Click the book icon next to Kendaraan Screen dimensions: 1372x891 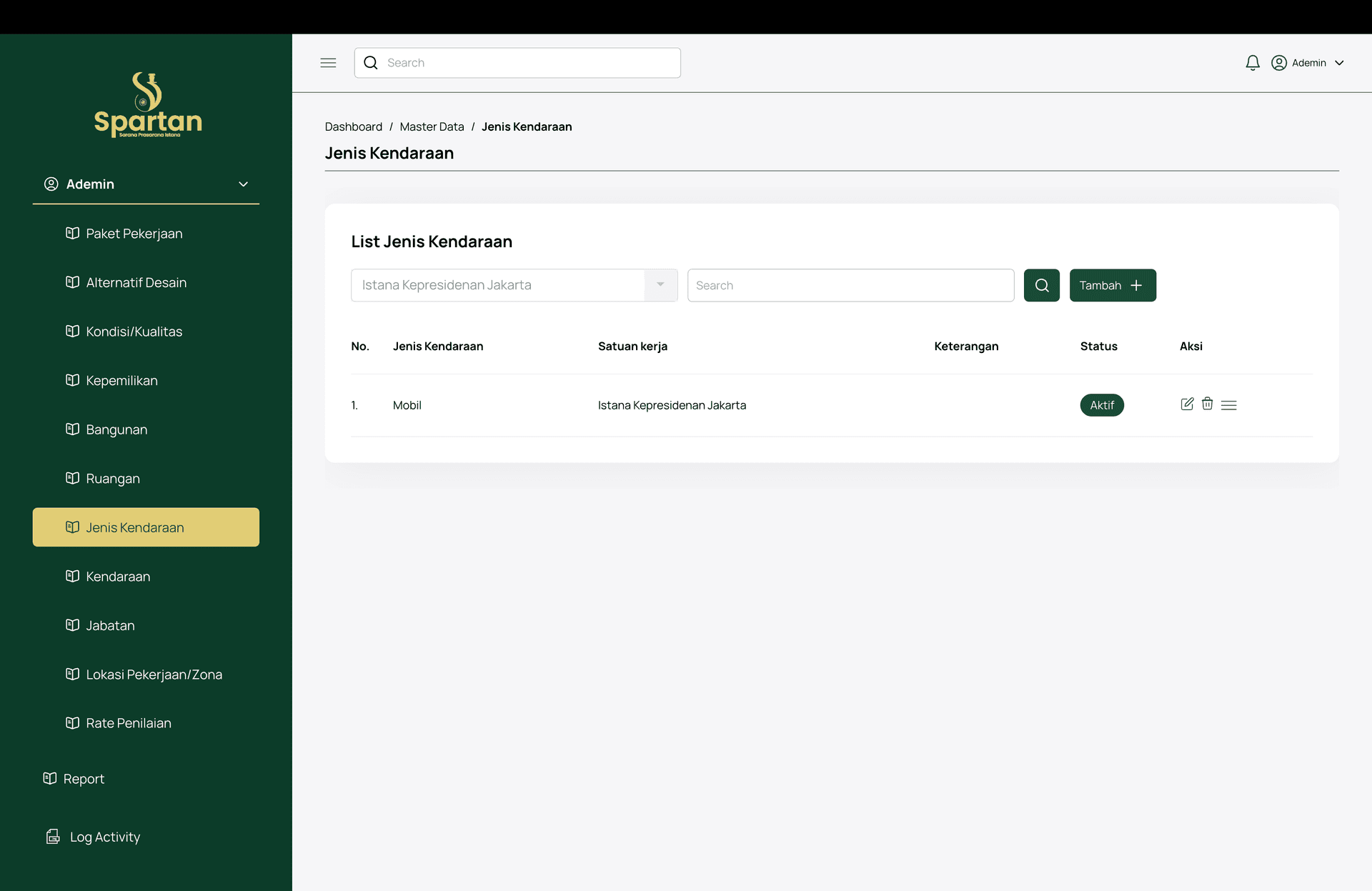pyautogui.click(x=72, y=576)
